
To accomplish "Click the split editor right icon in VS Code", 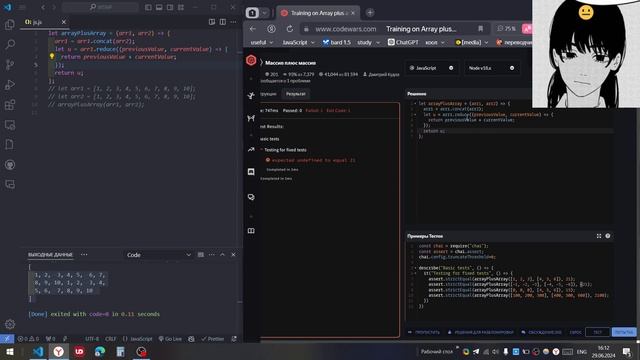I will coord(223,22).
